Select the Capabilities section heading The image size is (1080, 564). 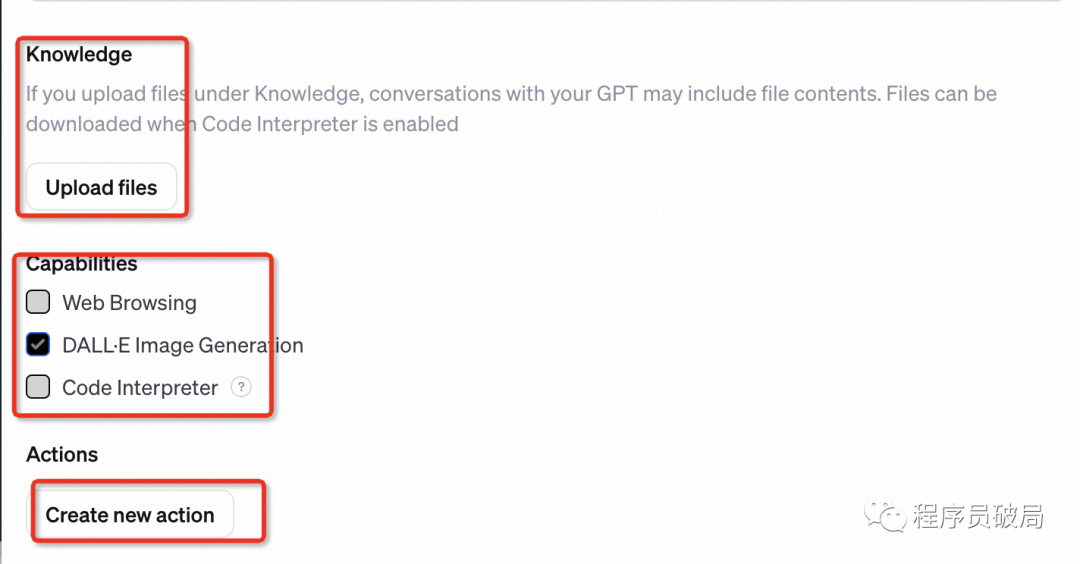coord(82,265)
